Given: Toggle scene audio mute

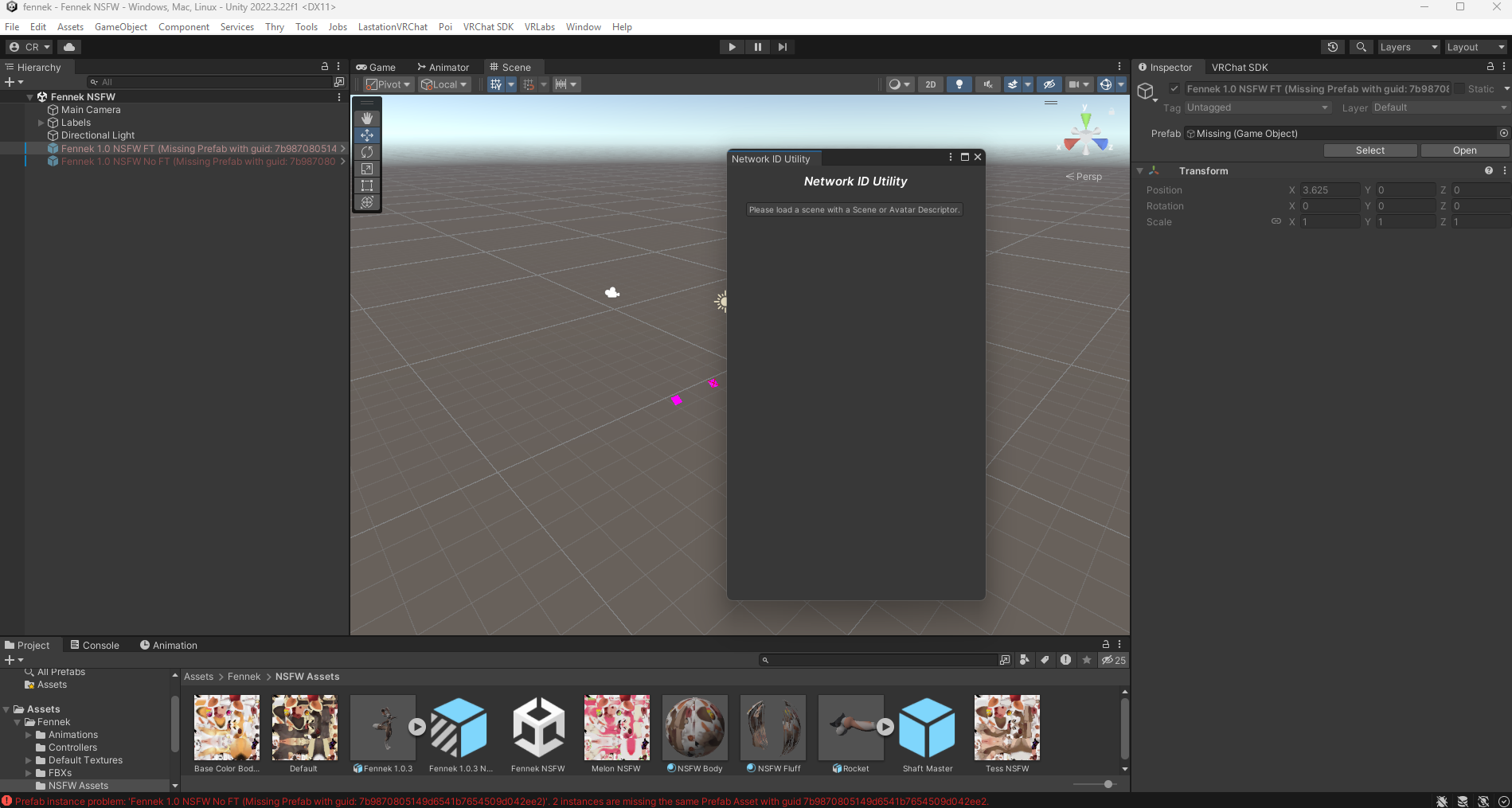Looking at the screenshot, I should pos(988,84).
